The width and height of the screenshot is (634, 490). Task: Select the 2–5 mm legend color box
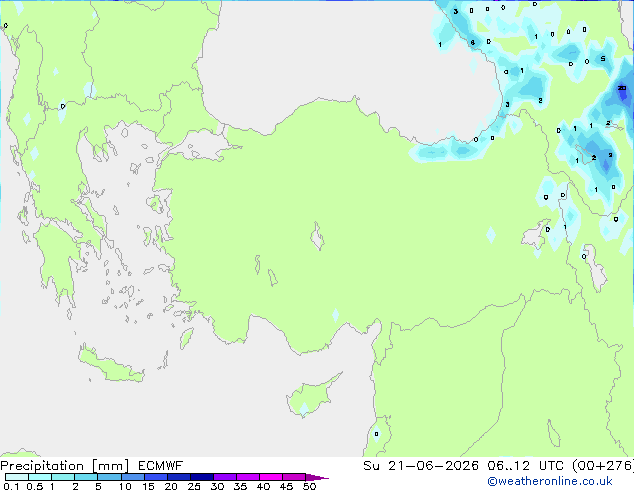tap(86, 477)
